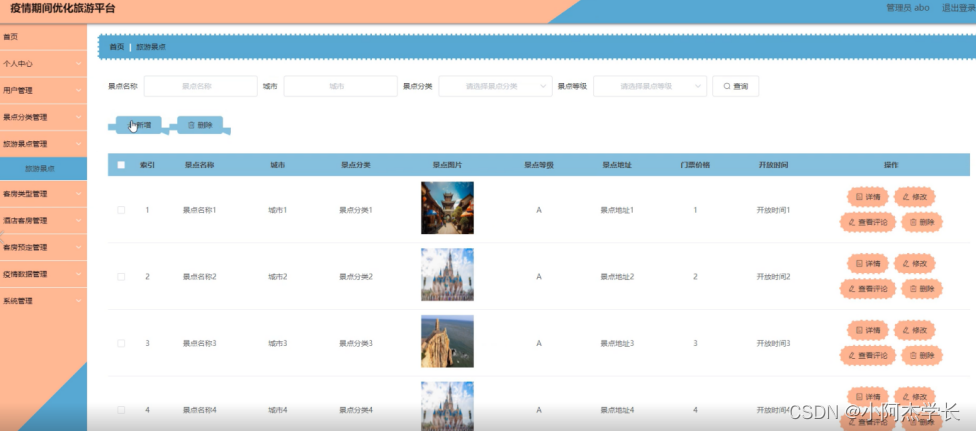
Task: Click the cell 景点分类2
Action: click(355, 277)
